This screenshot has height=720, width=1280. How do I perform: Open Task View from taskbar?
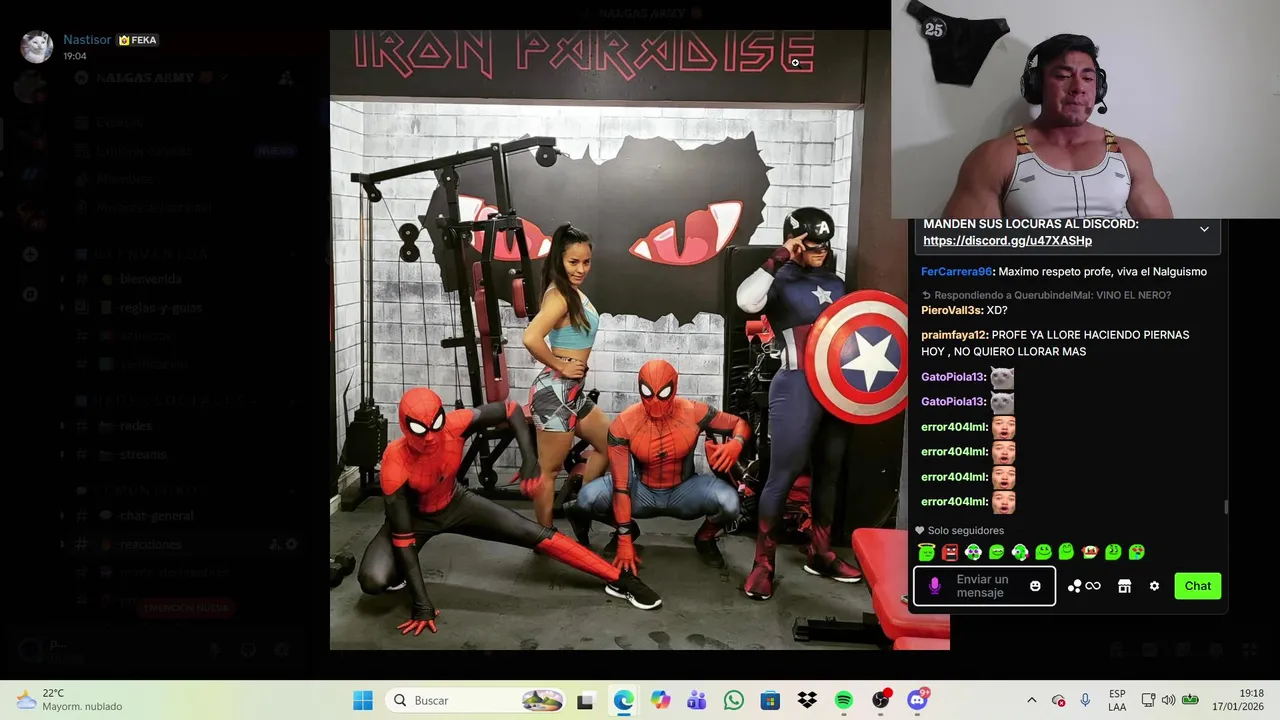click(585, 700)
